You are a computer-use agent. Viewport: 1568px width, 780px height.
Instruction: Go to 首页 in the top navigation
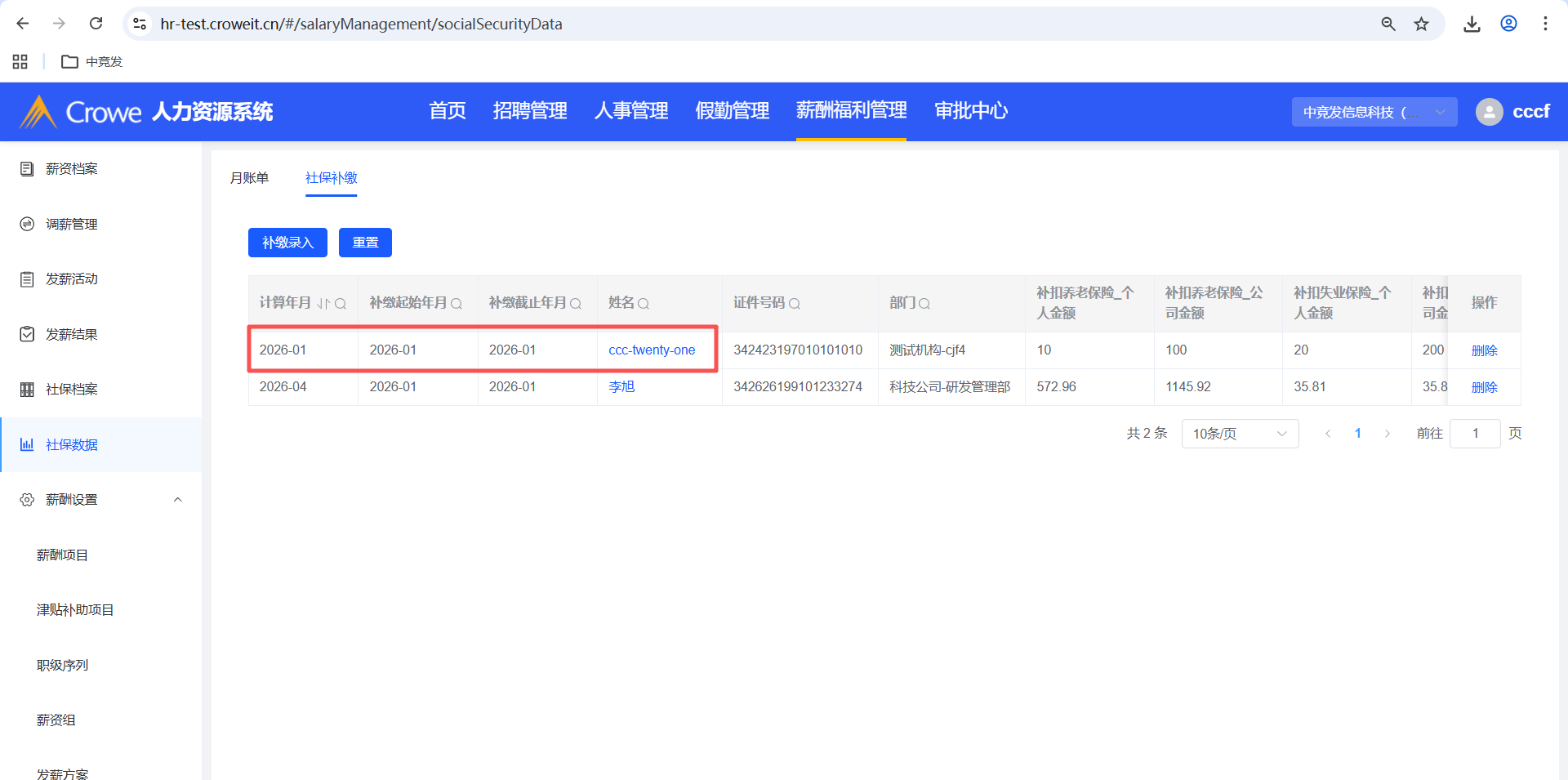(448, 111)
